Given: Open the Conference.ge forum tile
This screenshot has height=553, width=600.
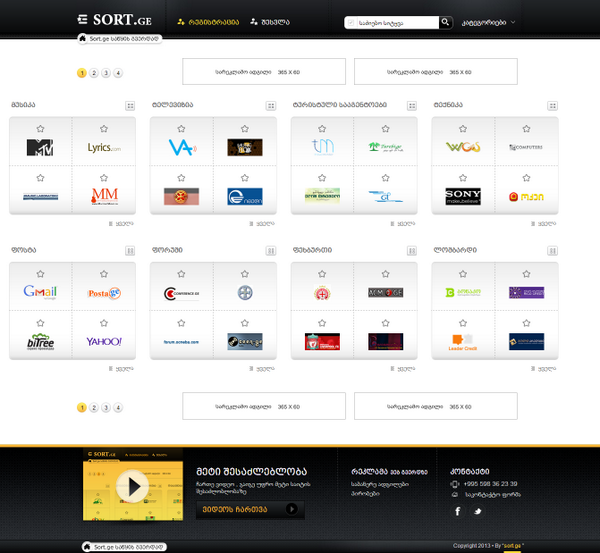Looking at the screenshot, I should 181,294.
